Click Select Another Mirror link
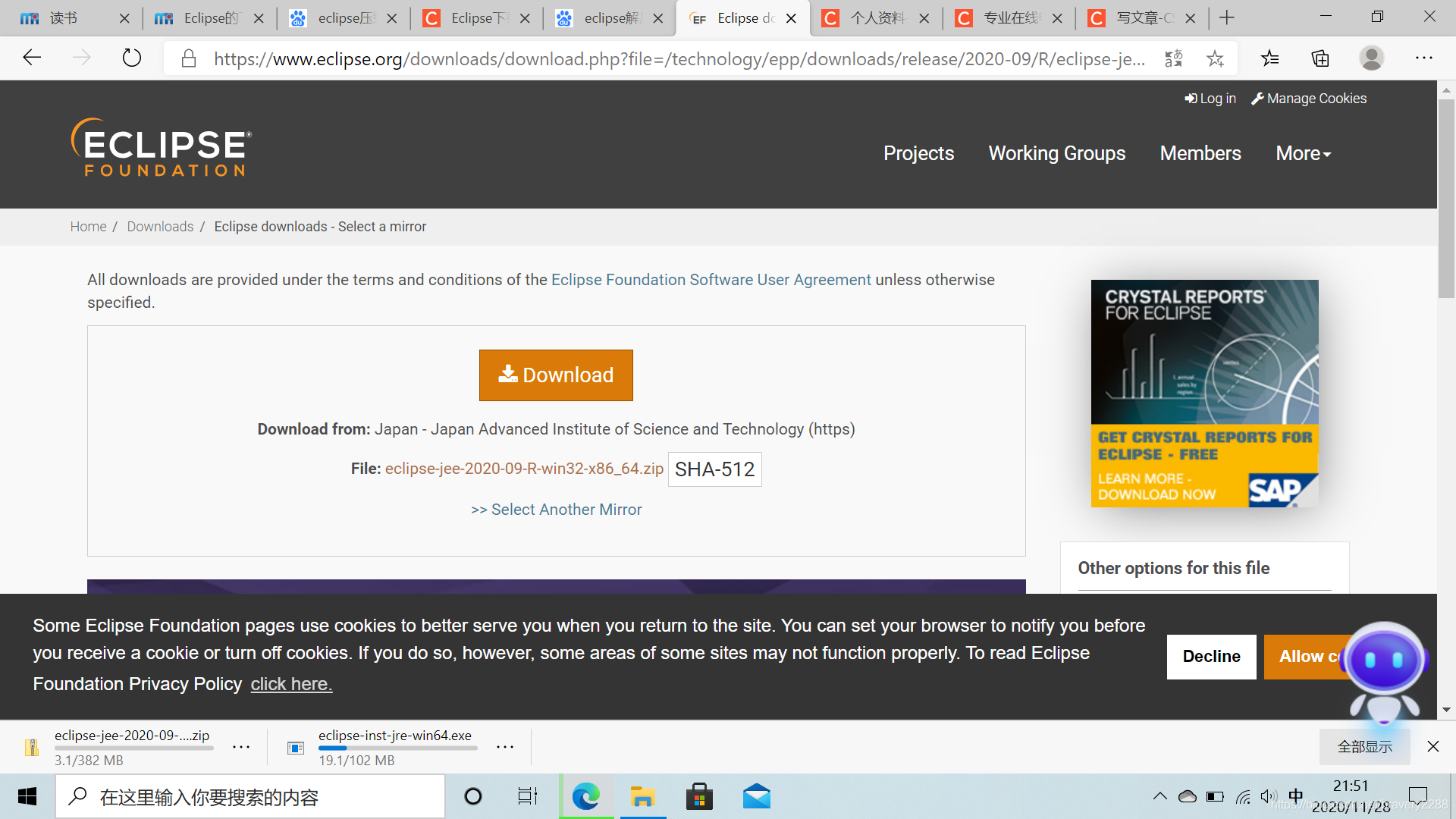 pyautogui.click(x=556, y=510)
